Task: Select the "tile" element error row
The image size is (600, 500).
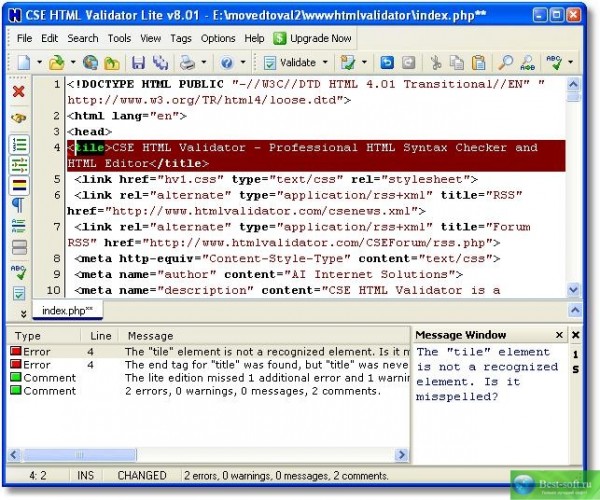Action: tap(209, 352)
